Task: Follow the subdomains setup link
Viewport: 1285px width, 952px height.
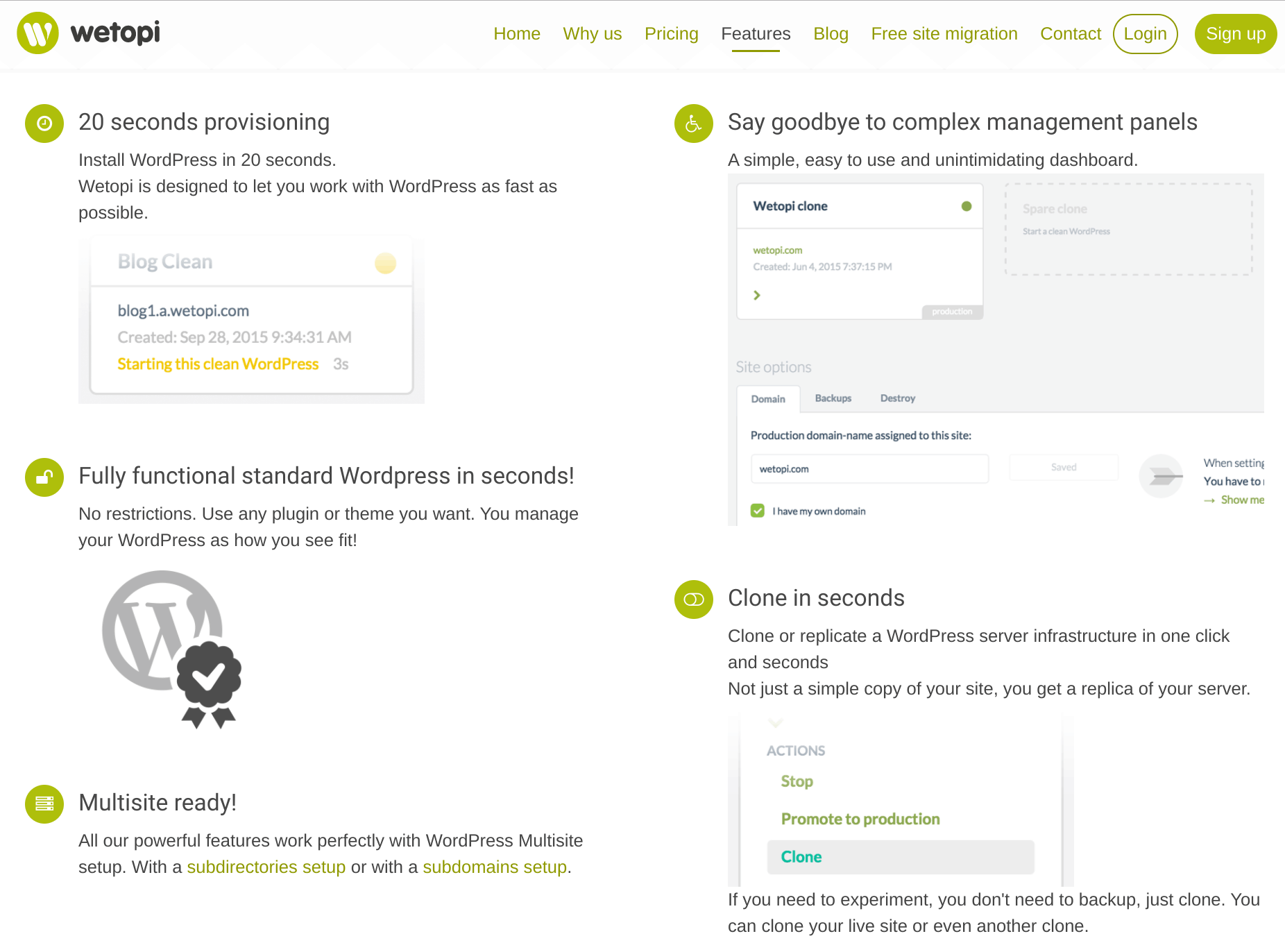Action: click(495, 867)
